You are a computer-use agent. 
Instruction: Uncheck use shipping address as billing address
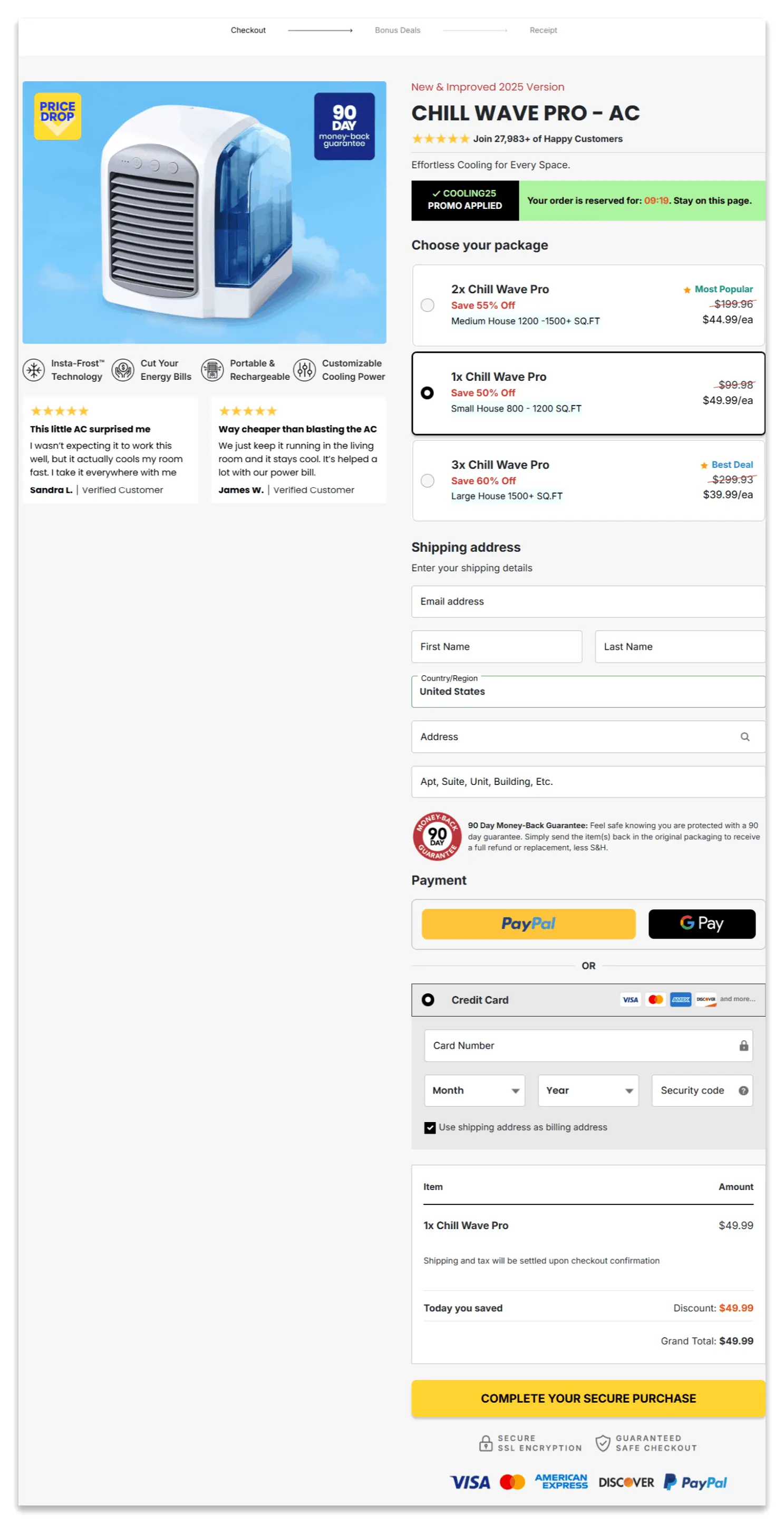(429, 1127)
